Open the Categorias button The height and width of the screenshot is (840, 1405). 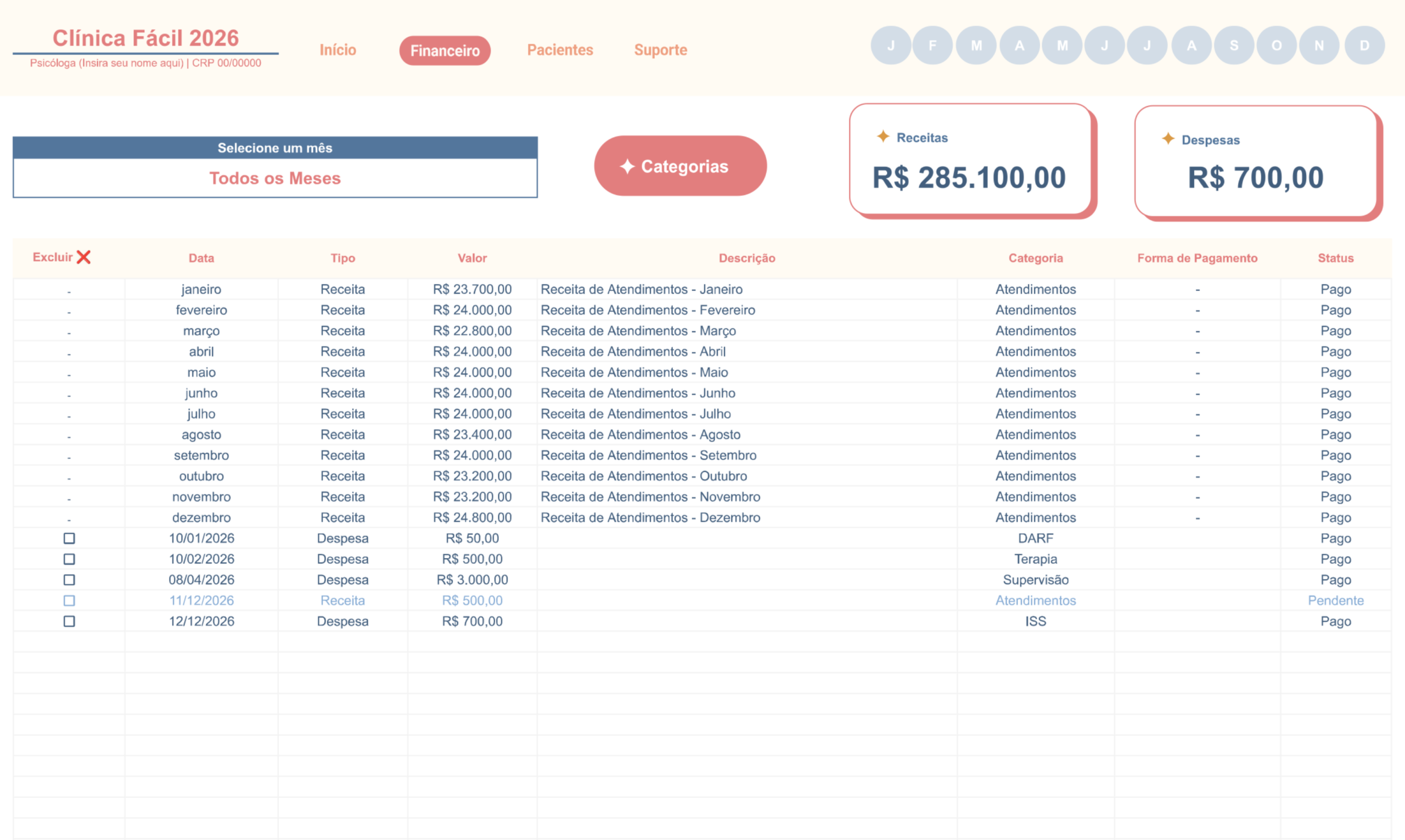tap(680, 166)
